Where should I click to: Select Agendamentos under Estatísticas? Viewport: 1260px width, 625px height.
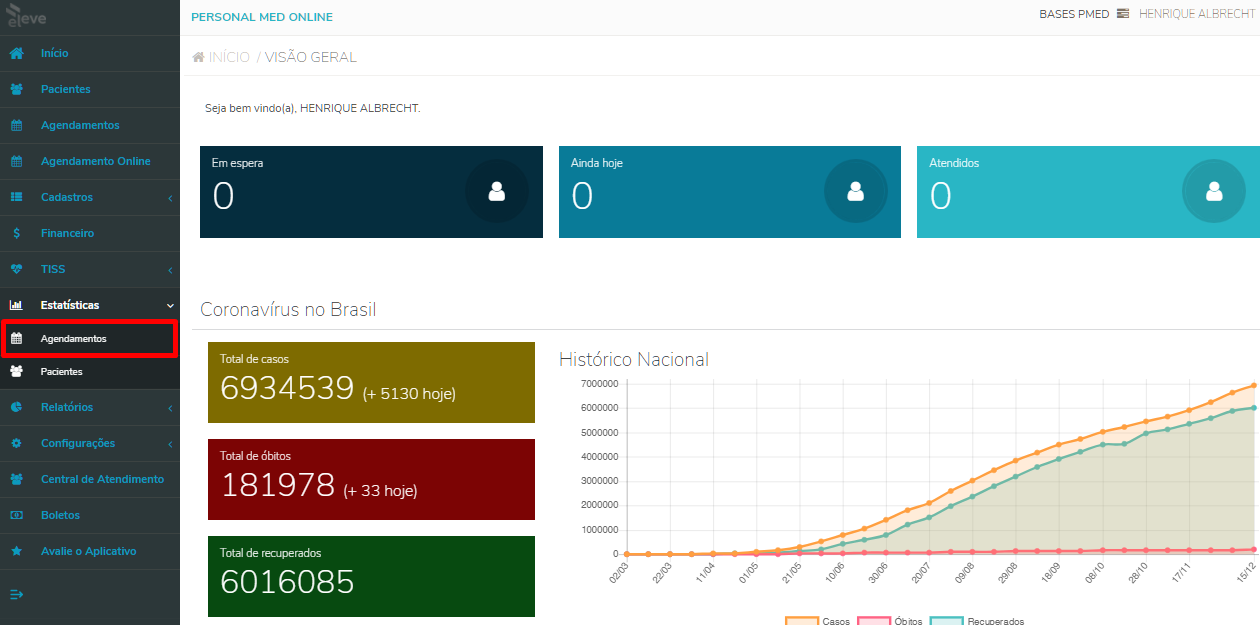click(90, 339)
